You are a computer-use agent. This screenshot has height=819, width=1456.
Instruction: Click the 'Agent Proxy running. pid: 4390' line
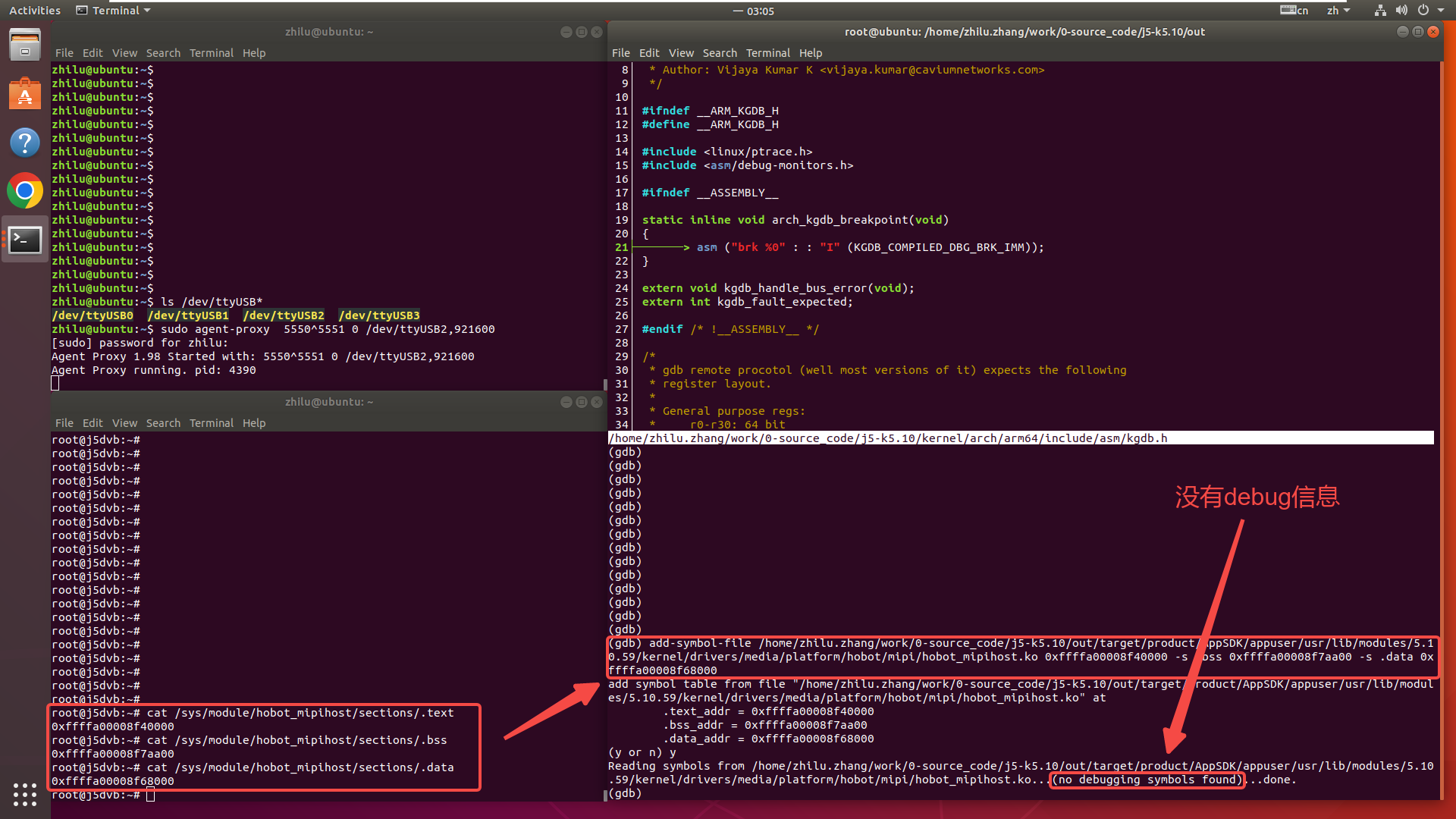(x=154, y=370)
